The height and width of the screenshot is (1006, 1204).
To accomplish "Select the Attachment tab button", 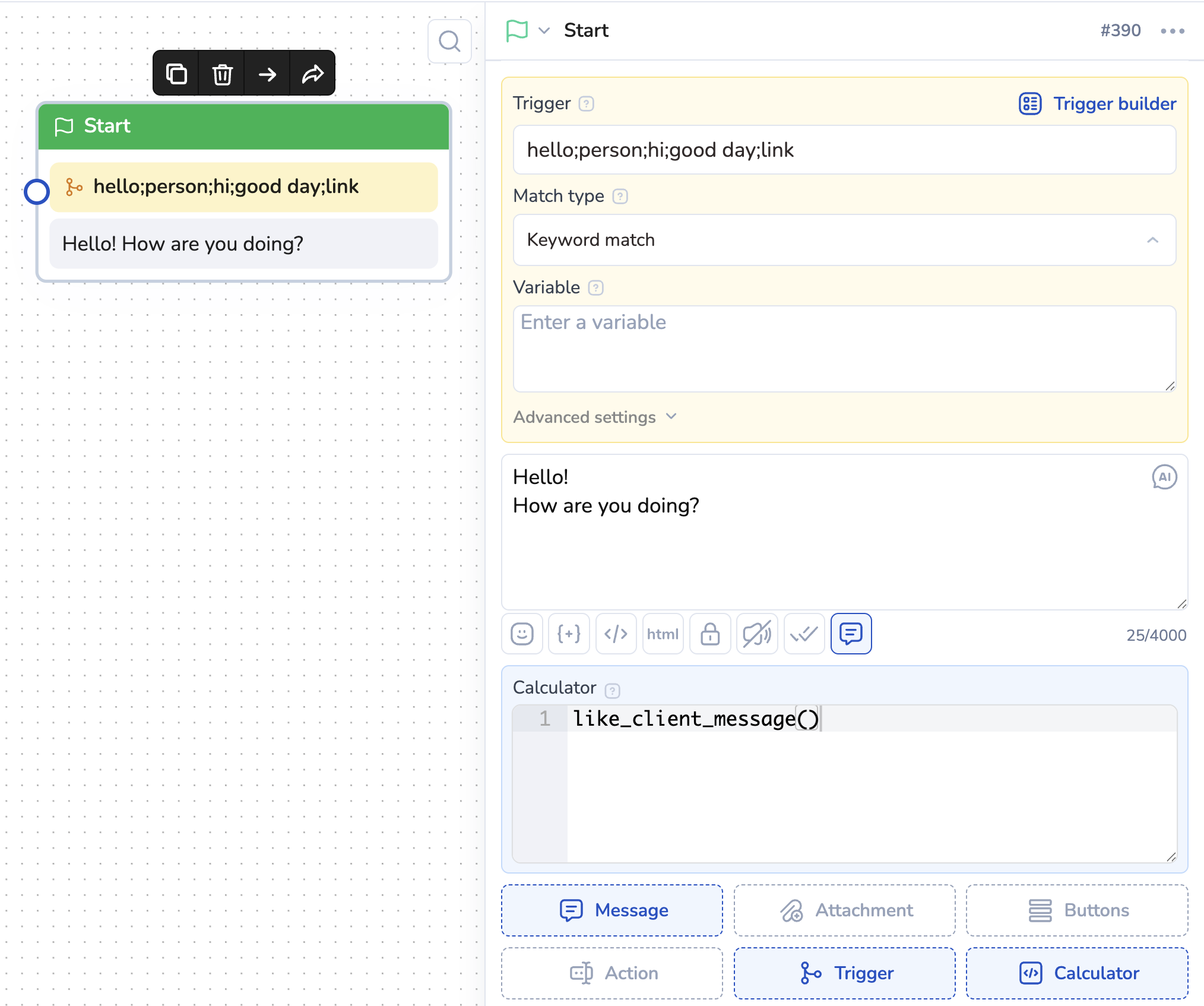I will [x=844, y=910].
